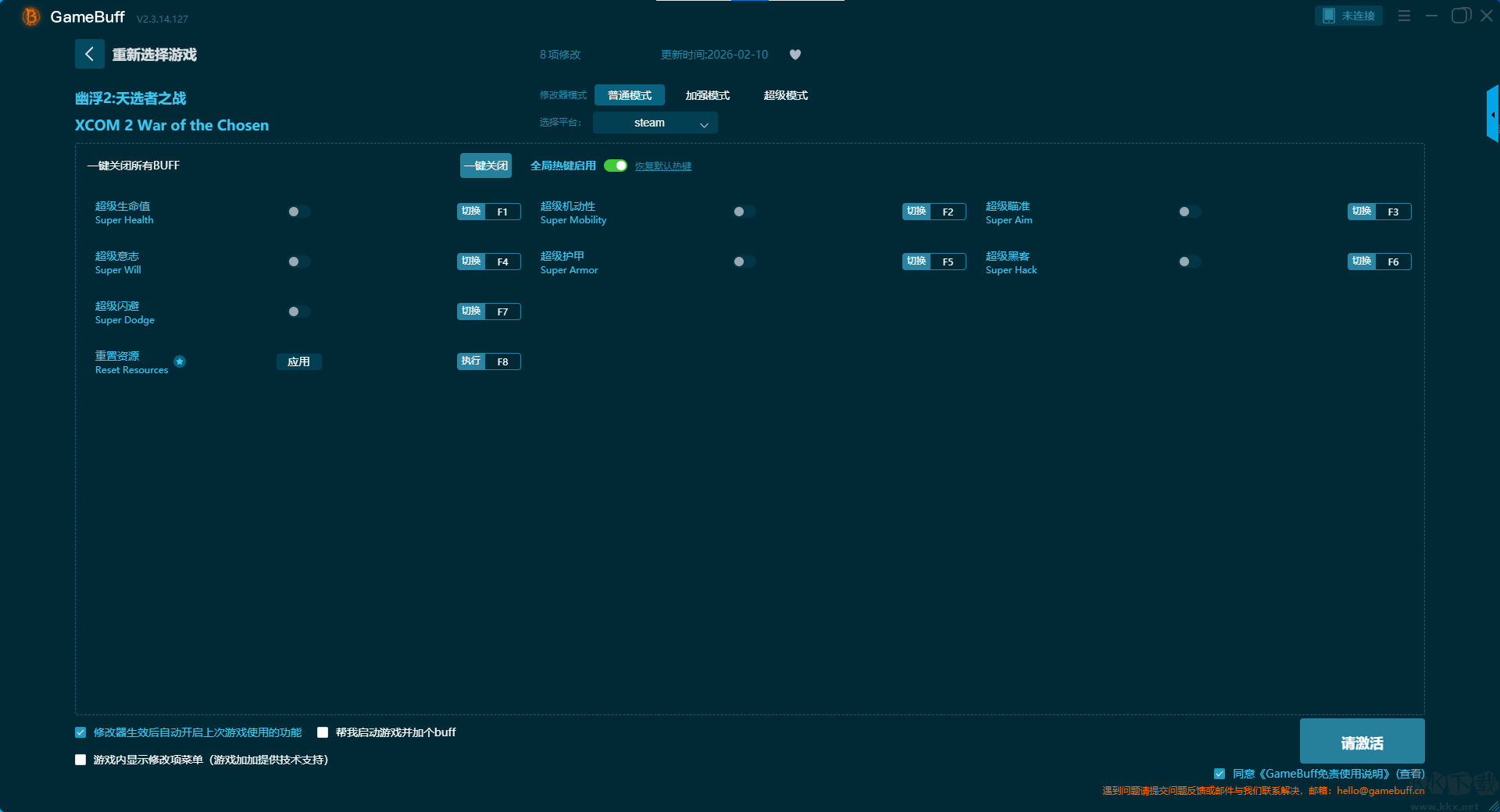Click the 应用 apply button for Reset Resources
1500x812 pixels.
(298, 361)
